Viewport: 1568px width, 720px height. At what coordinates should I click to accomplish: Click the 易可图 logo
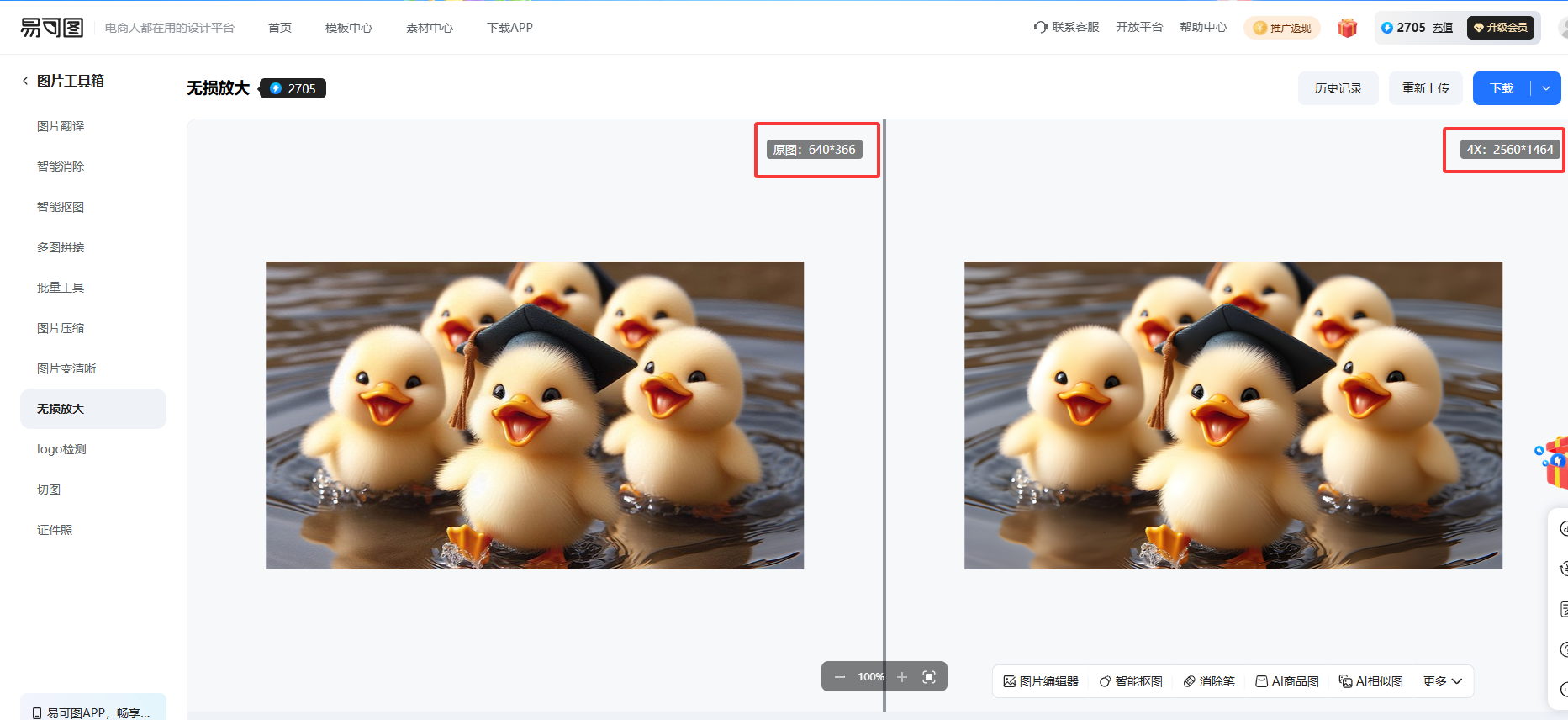coord(52,28)
